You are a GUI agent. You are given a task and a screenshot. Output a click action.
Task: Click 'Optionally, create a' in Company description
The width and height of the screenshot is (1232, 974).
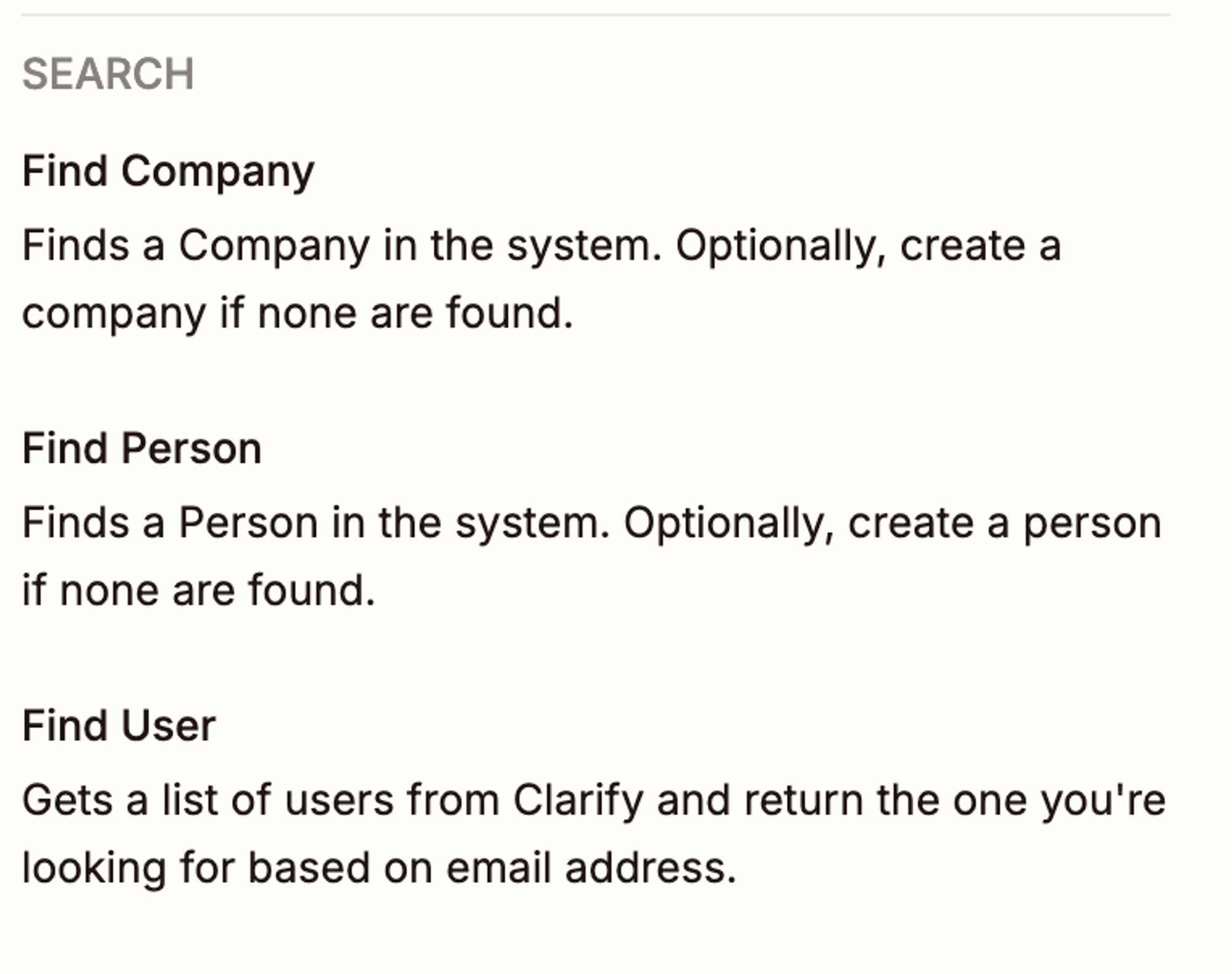[x=869, y=246]
